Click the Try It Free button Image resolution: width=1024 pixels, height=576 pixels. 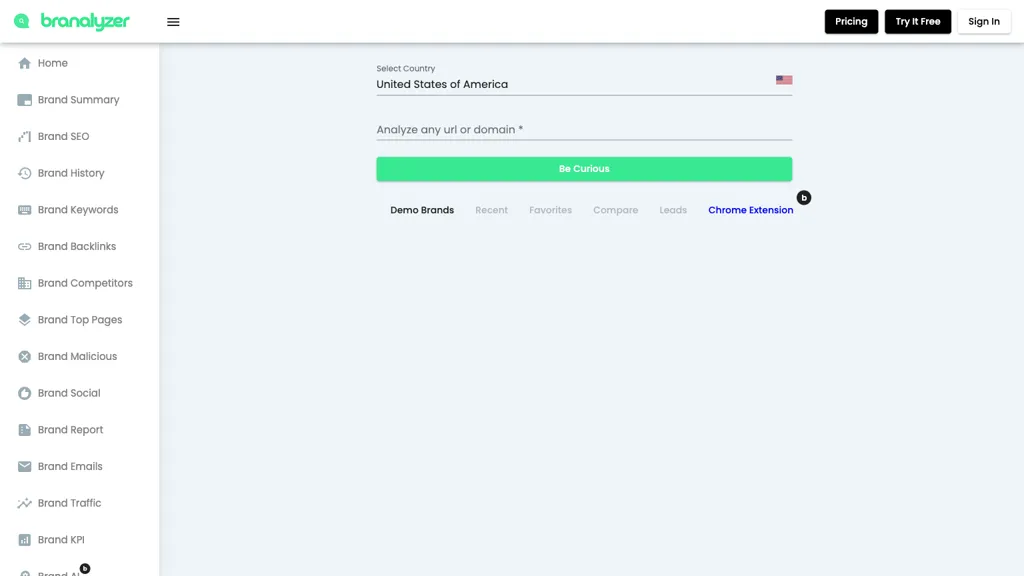(918, 22)
